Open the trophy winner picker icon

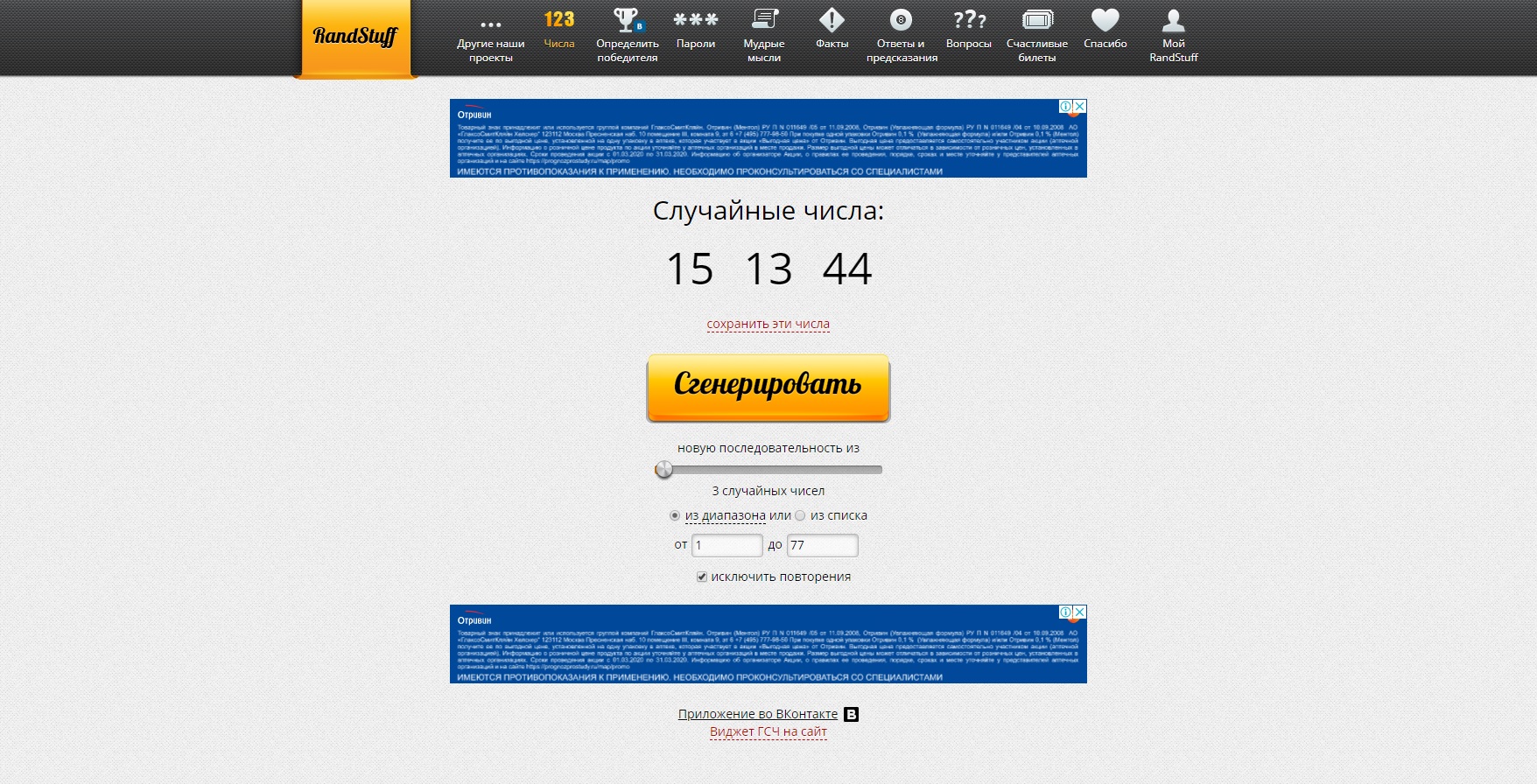628,19
